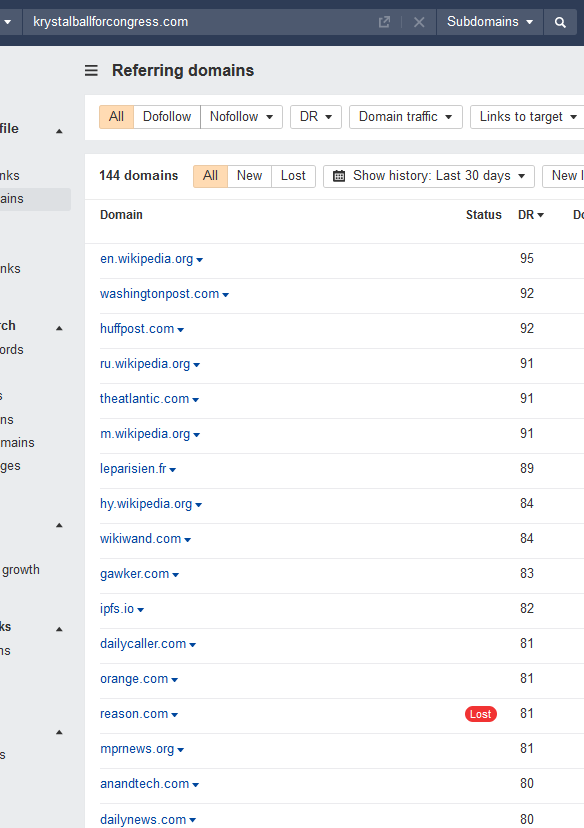
Task: Open the orange.com domain link
Action: coord(134,679)
